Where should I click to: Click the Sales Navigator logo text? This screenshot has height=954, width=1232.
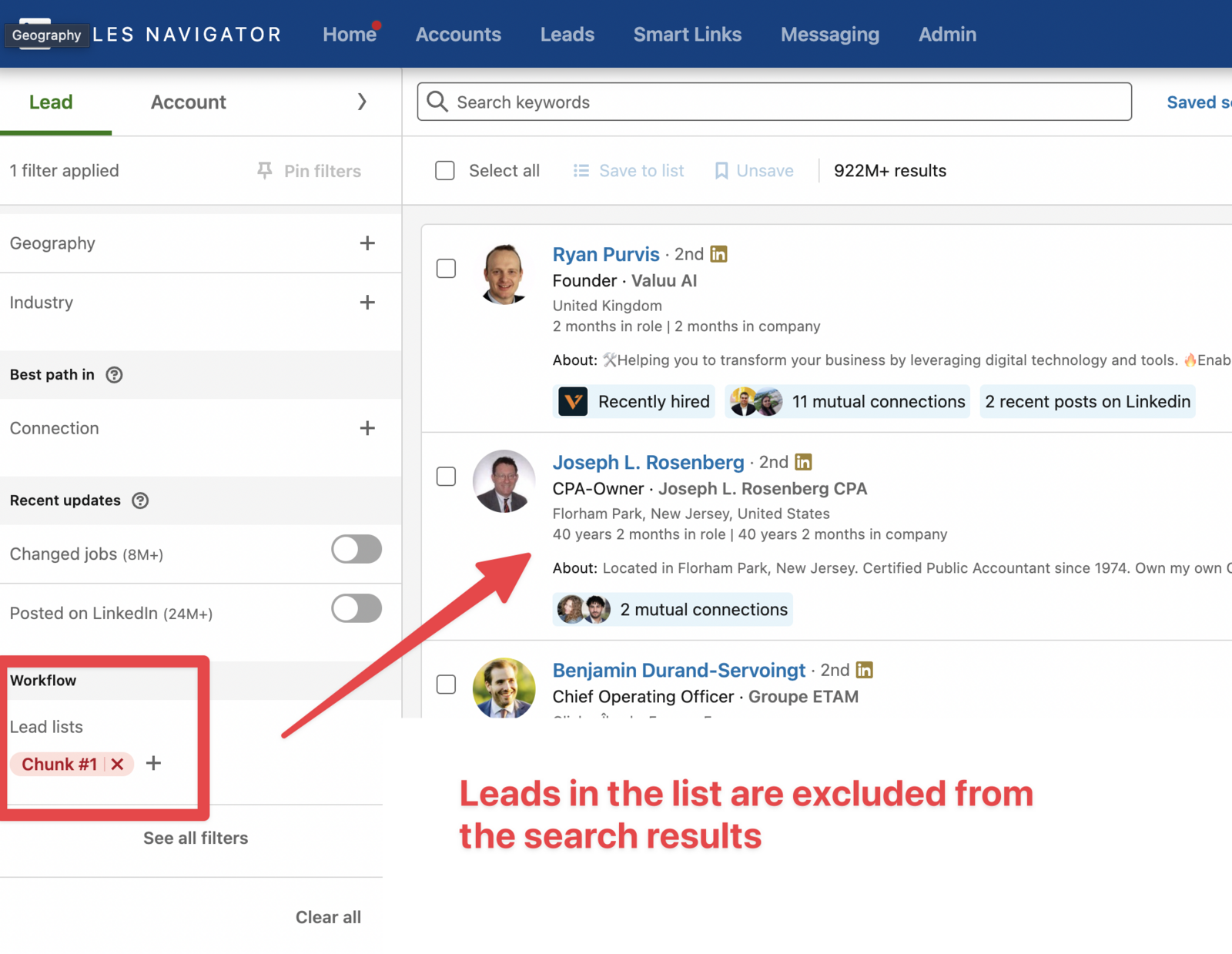pos(186,35)
